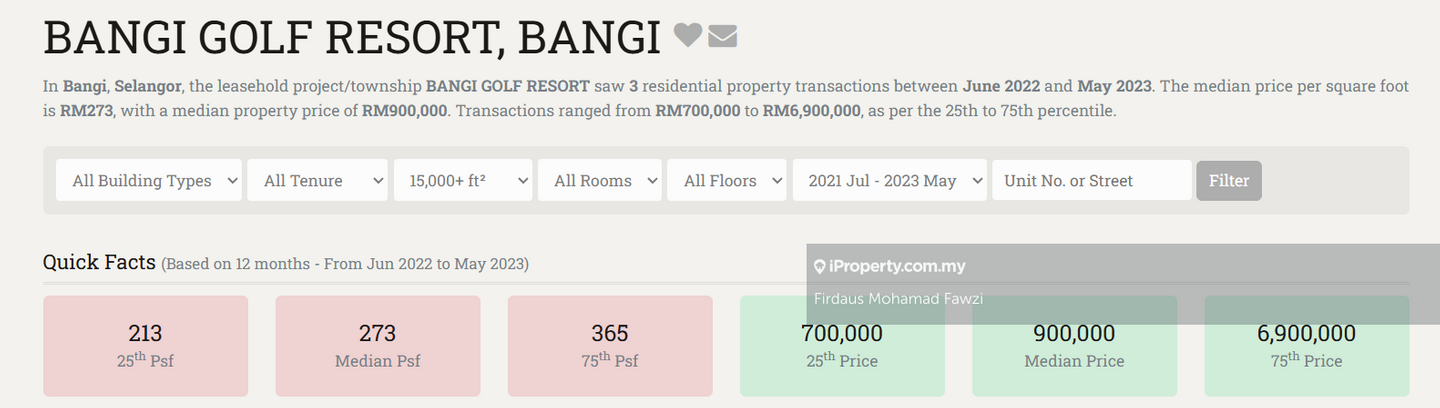Image resolution: width=1440 pixels, height=408 pixels.
Task: Click the Firdaus Mohamad Fawzi agent name
Action: tap(884, 298)
